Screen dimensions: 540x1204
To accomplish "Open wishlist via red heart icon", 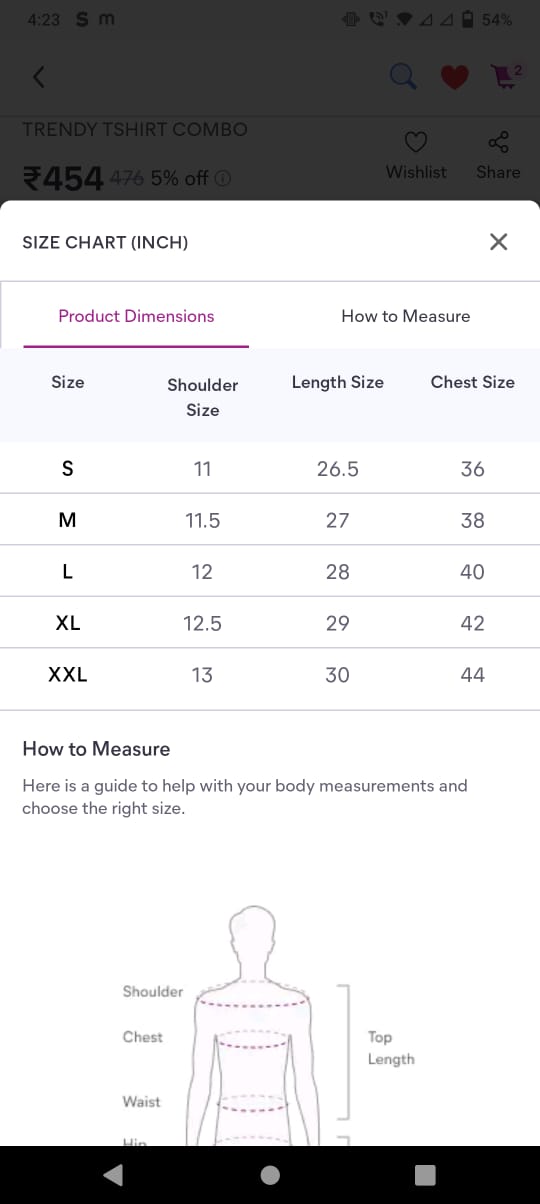I will (455, 77).
